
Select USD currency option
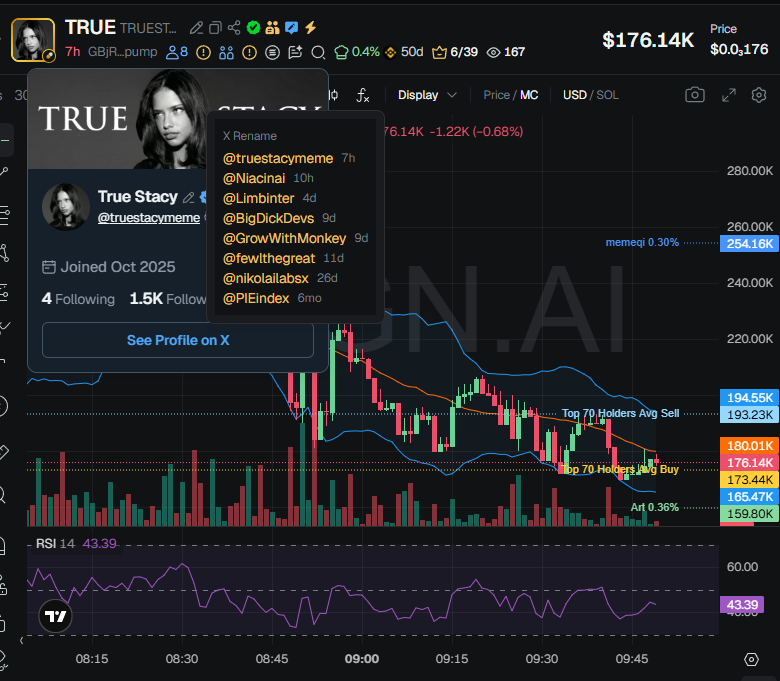pos(575,95)
